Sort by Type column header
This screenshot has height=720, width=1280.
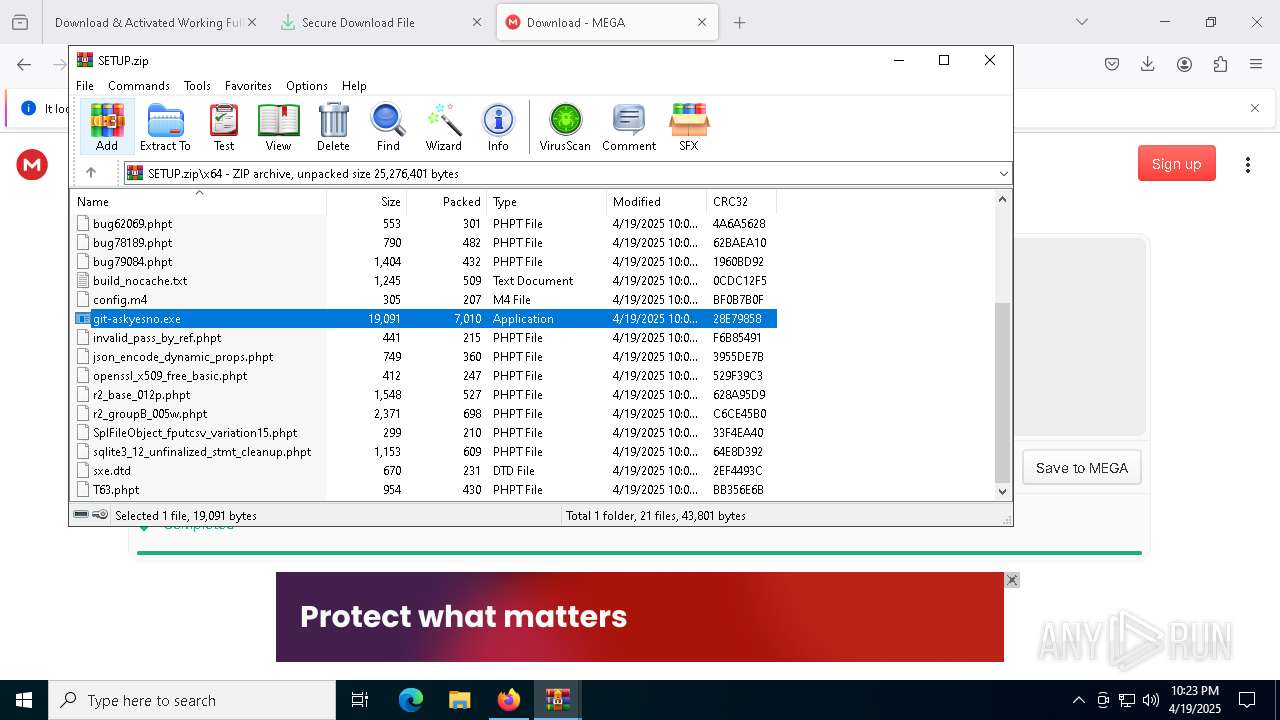click(x=546, y=201)
